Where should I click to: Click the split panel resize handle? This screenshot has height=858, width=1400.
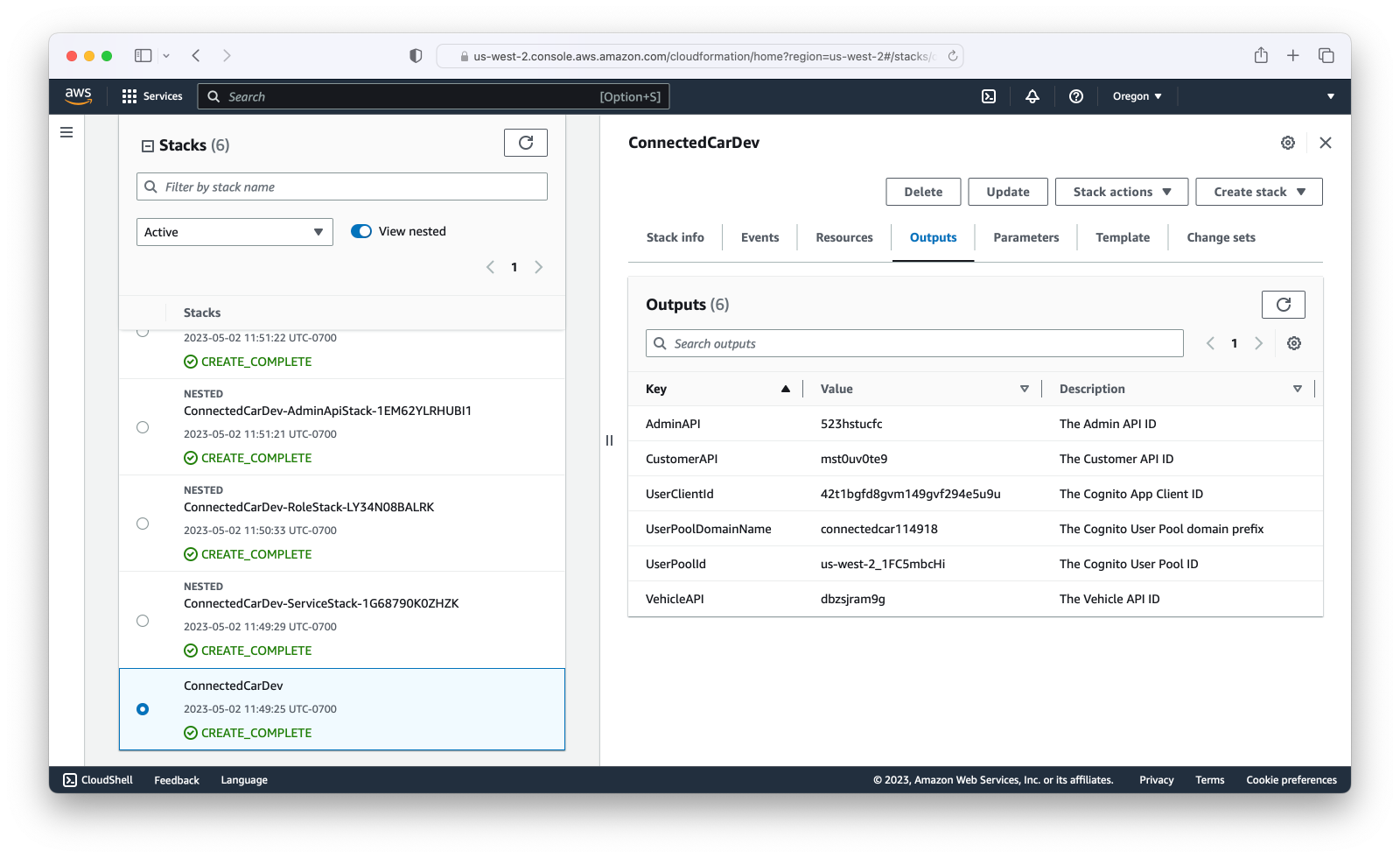coord(609,440)
